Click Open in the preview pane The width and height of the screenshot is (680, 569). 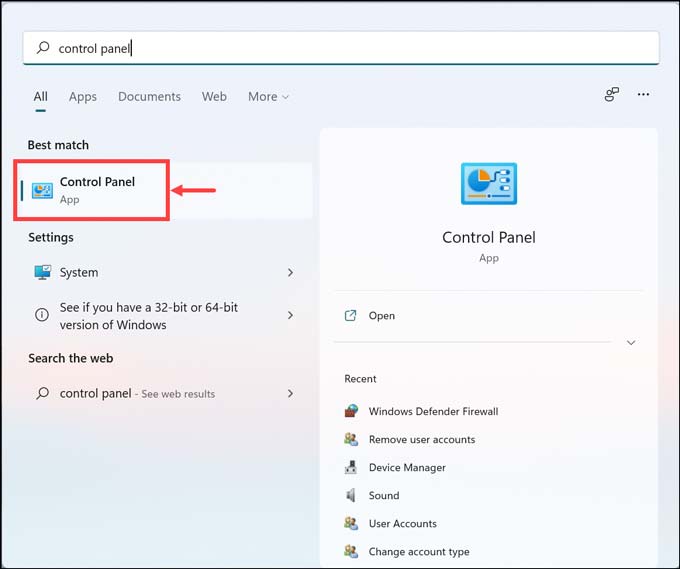(x=381, y=315)
